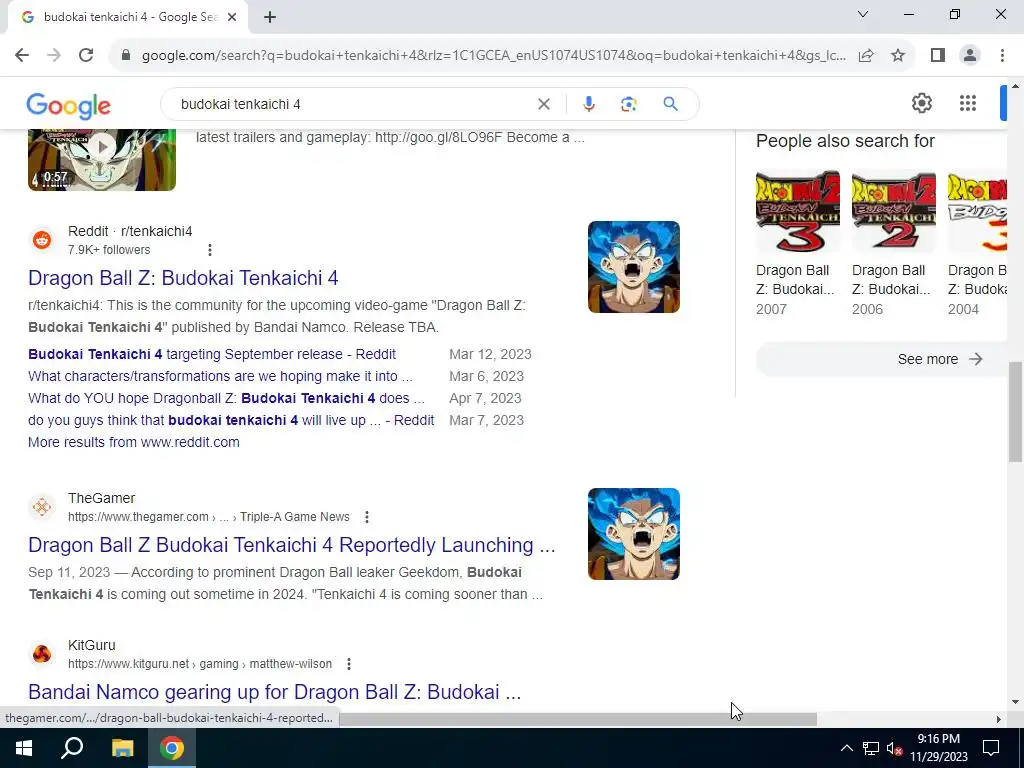
Task: Click the address bar URL
Action: 493,56
